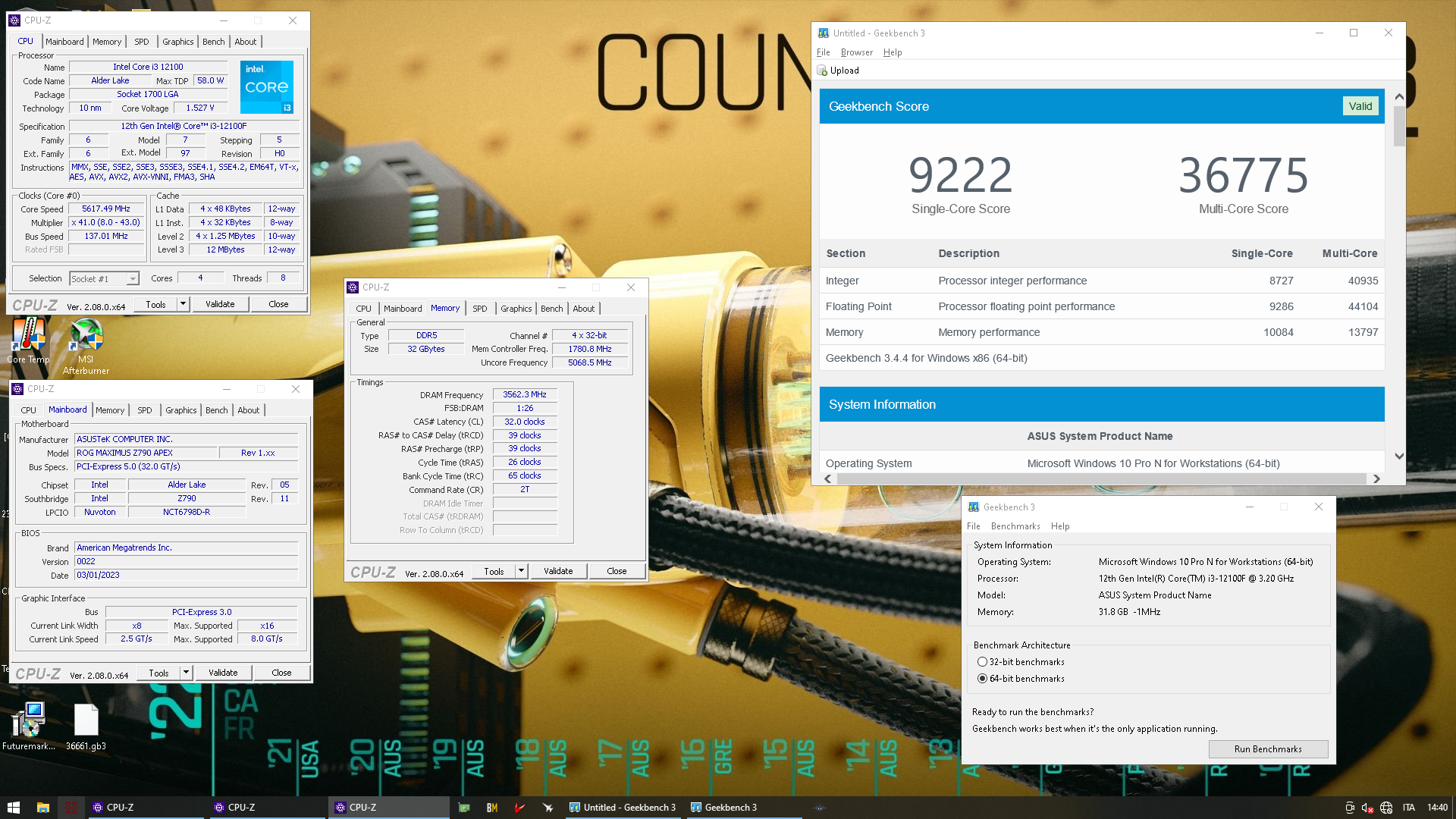Image resolution: width=1456 pixels, height=819 pixels.
Task: Open the BM app from the taskbar
Action: tap(492, 808)
